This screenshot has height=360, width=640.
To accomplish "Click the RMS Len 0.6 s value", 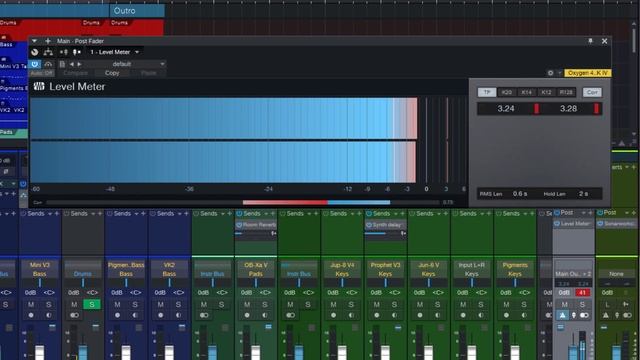I will pos(520,193).
